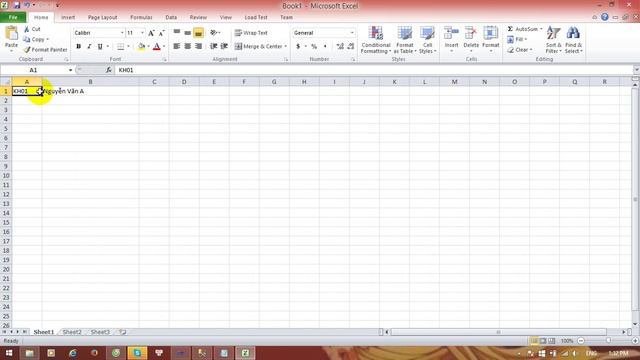Increase font size with Grow Font
Screen dimensions: 640x360
click(151, 33)
